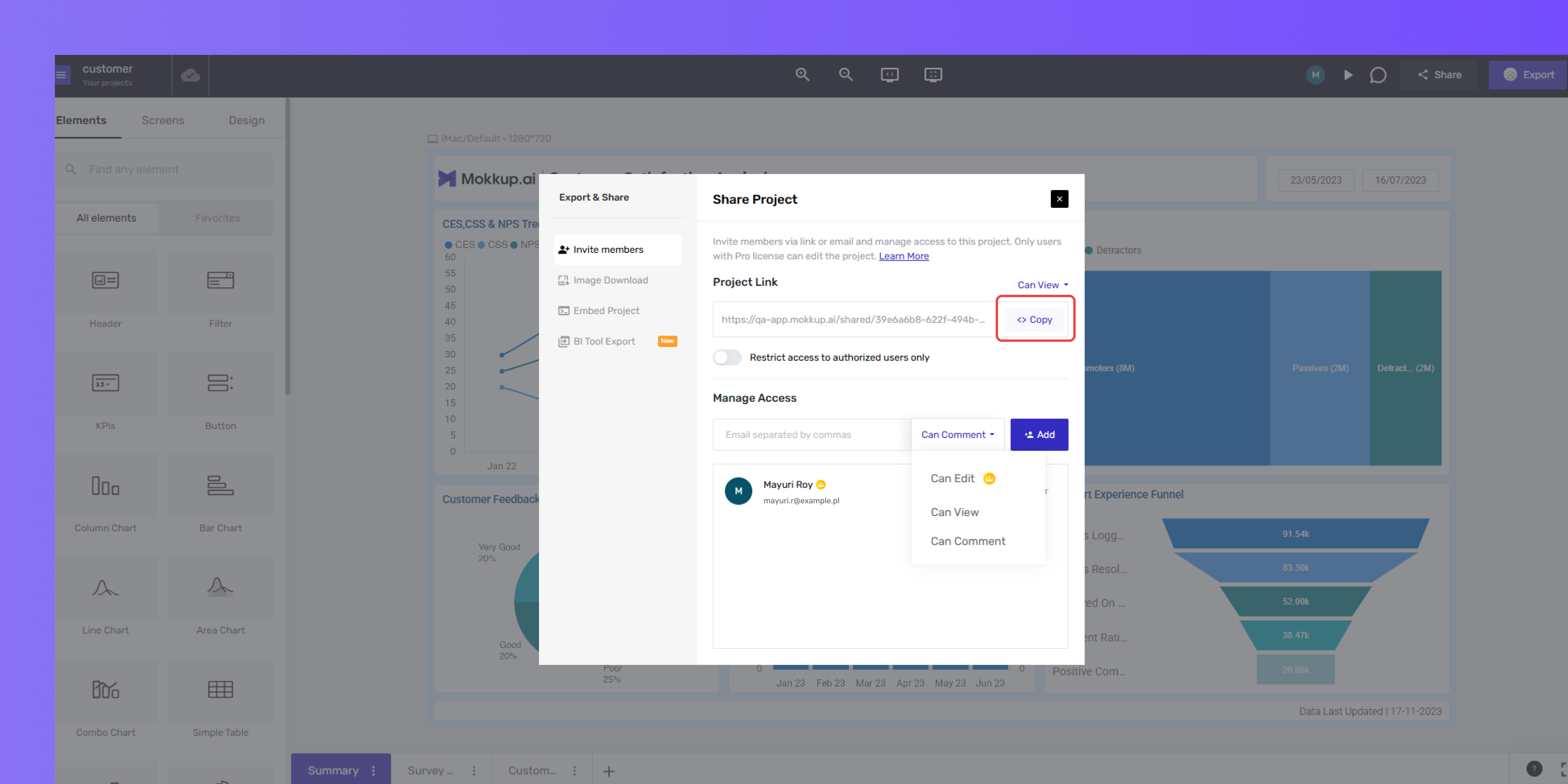Choose Can View from permission list
Viewport: 1568px width, 784px height.
click(x=978, y=512)
